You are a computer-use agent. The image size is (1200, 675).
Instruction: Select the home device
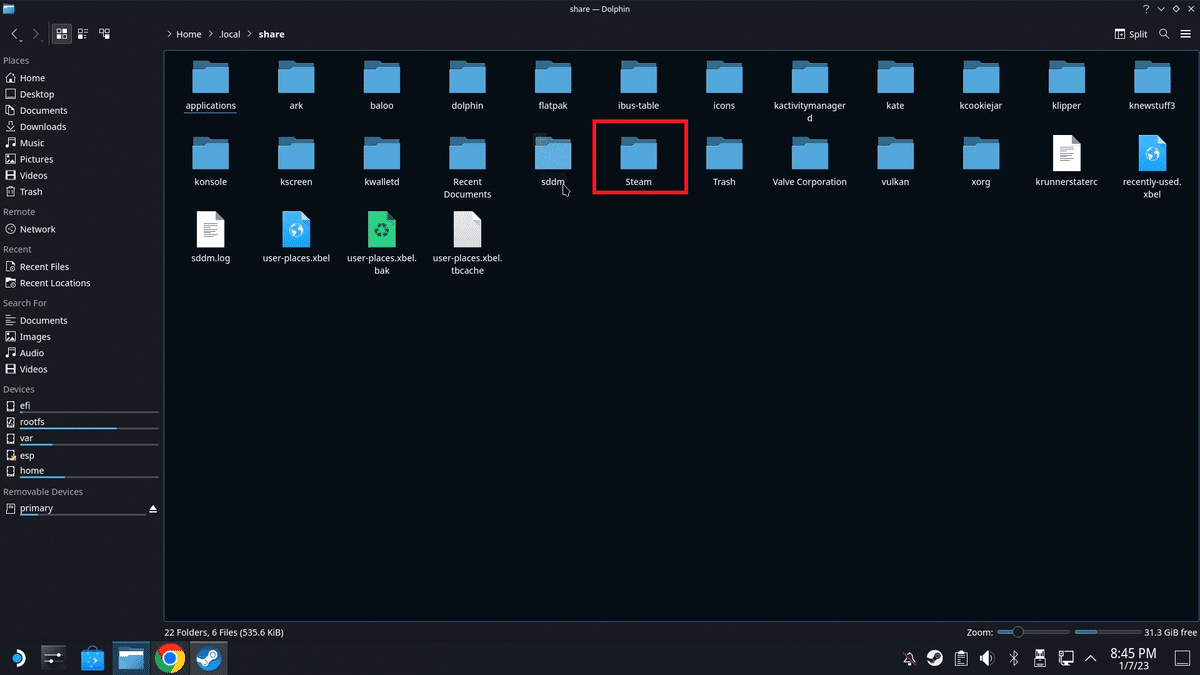80,471
